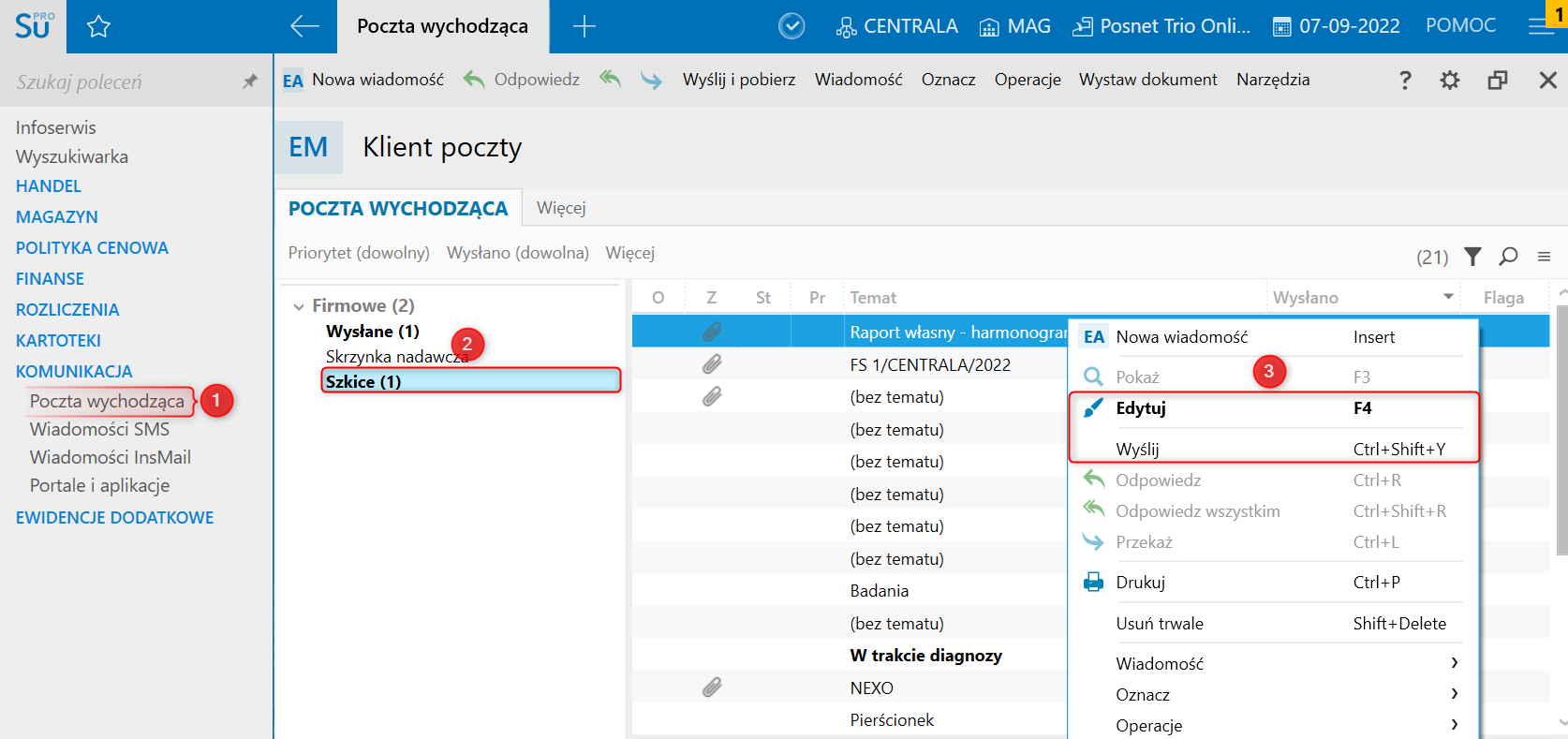Choose Nowa wiadomość in context menu

1274,337
